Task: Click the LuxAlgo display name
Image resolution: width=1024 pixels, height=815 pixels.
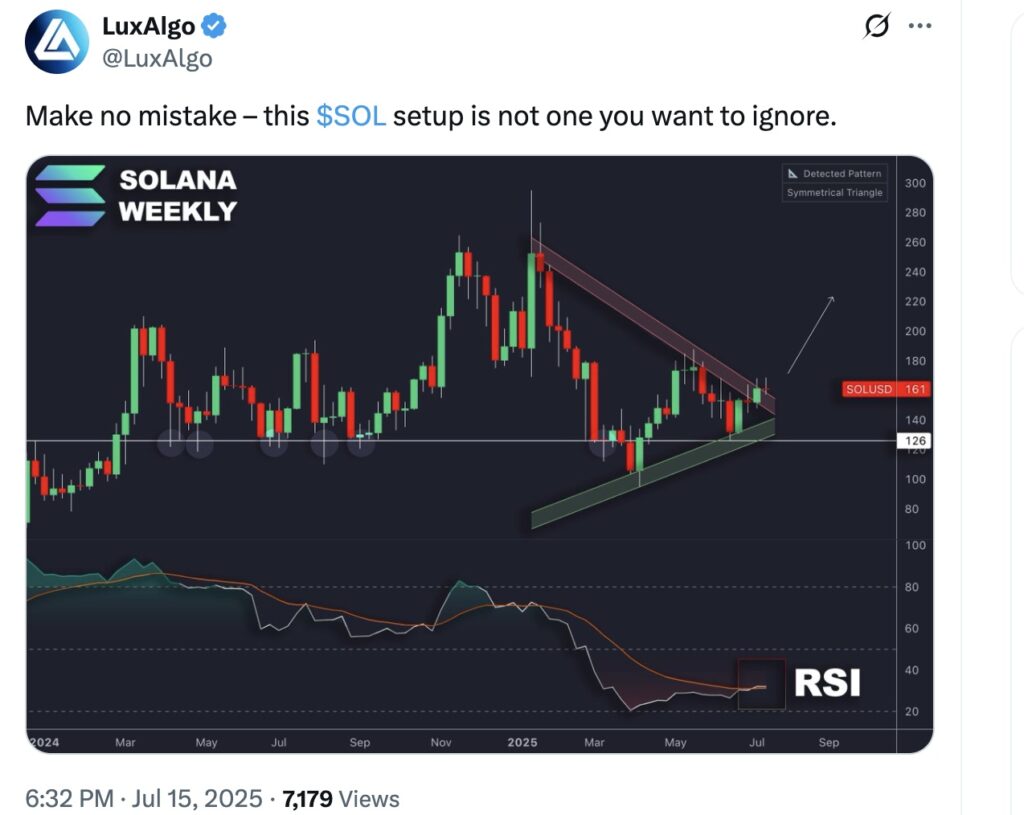Action: click(149, 26)
